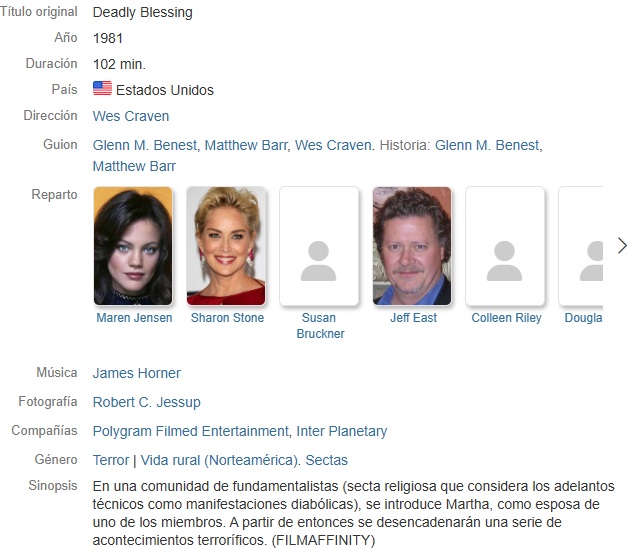Image resolution: width=628 pixels, height=549 pixels.
Task: Open composer James Horner link
Action: pos(137,373)
